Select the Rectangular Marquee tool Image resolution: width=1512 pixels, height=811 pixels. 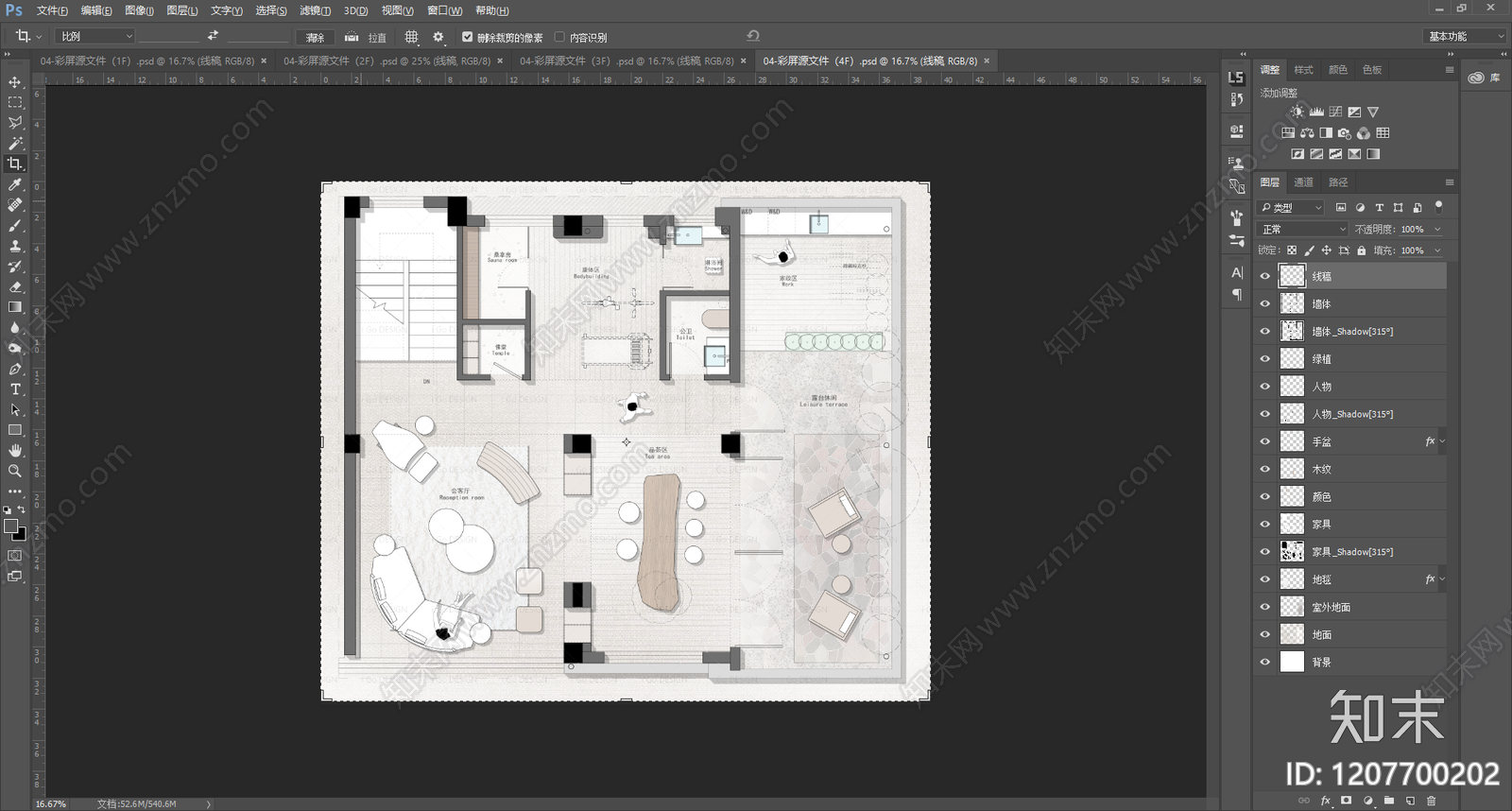pyautogui.click(x=15, y=102)
